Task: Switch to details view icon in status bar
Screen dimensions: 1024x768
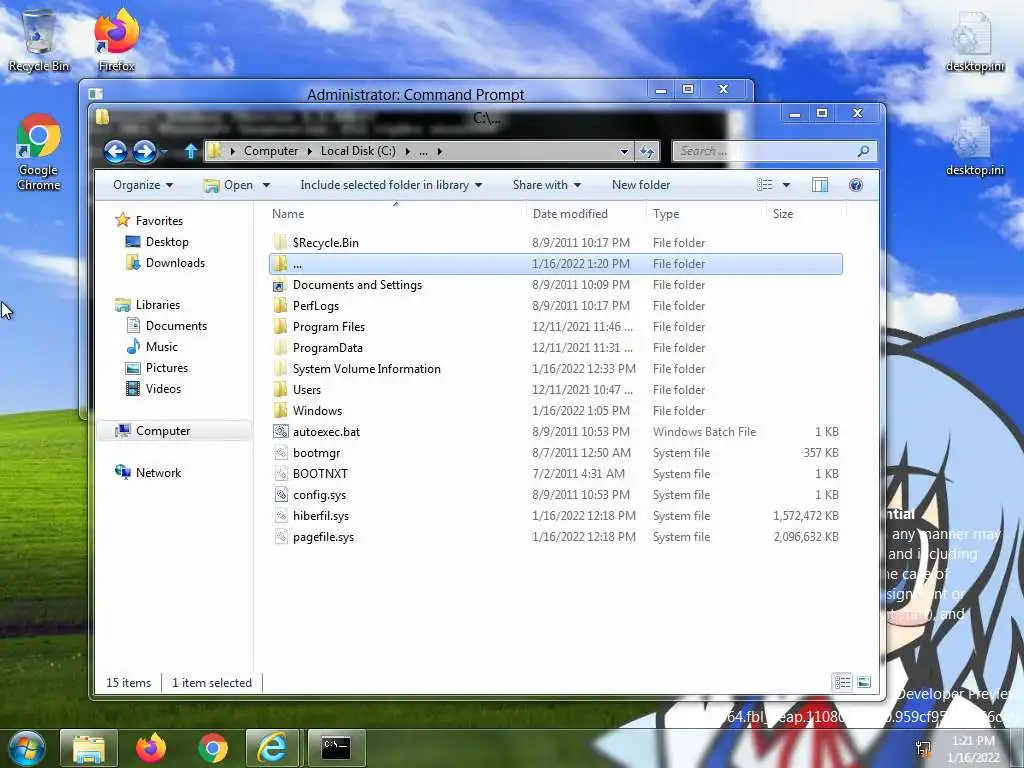Action: pyautogui.click(x=842, y=682)
